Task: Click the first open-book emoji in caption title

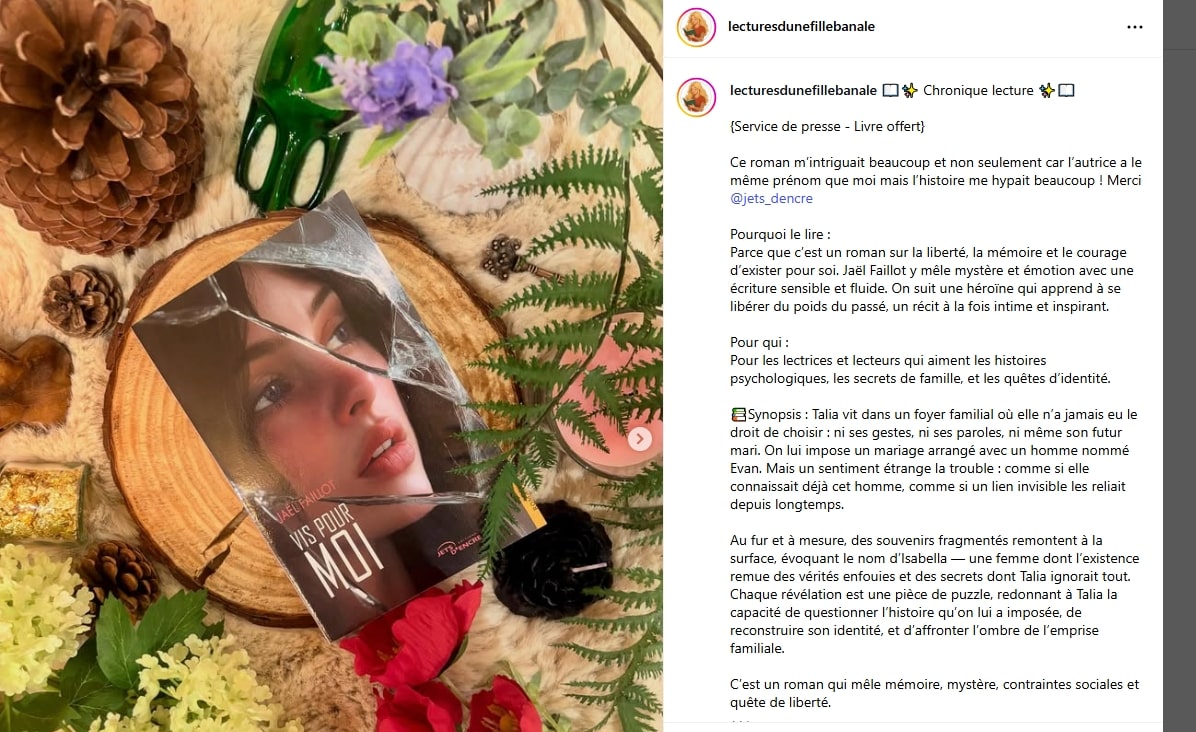Action: [x=890, y=91]
